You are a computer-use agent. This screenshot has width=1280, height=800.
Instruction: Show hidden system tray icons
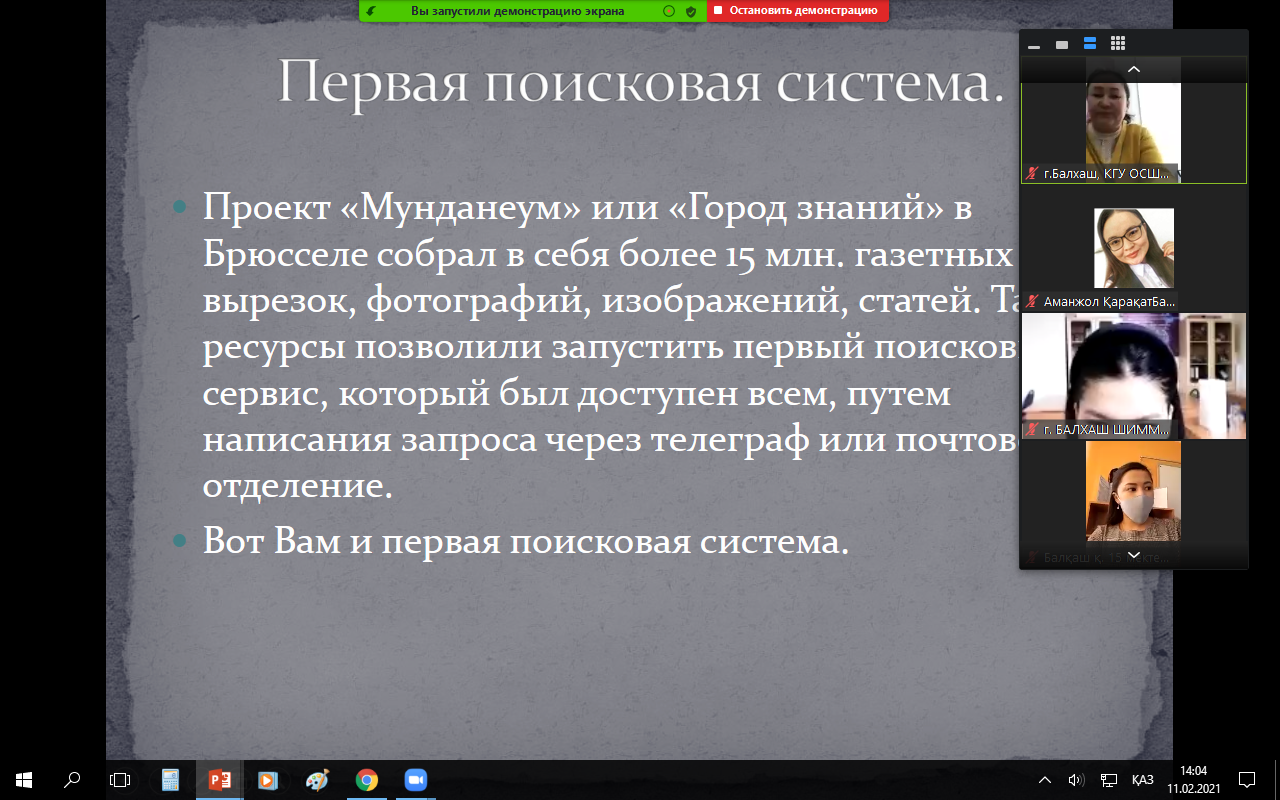tap(1045, 780)
